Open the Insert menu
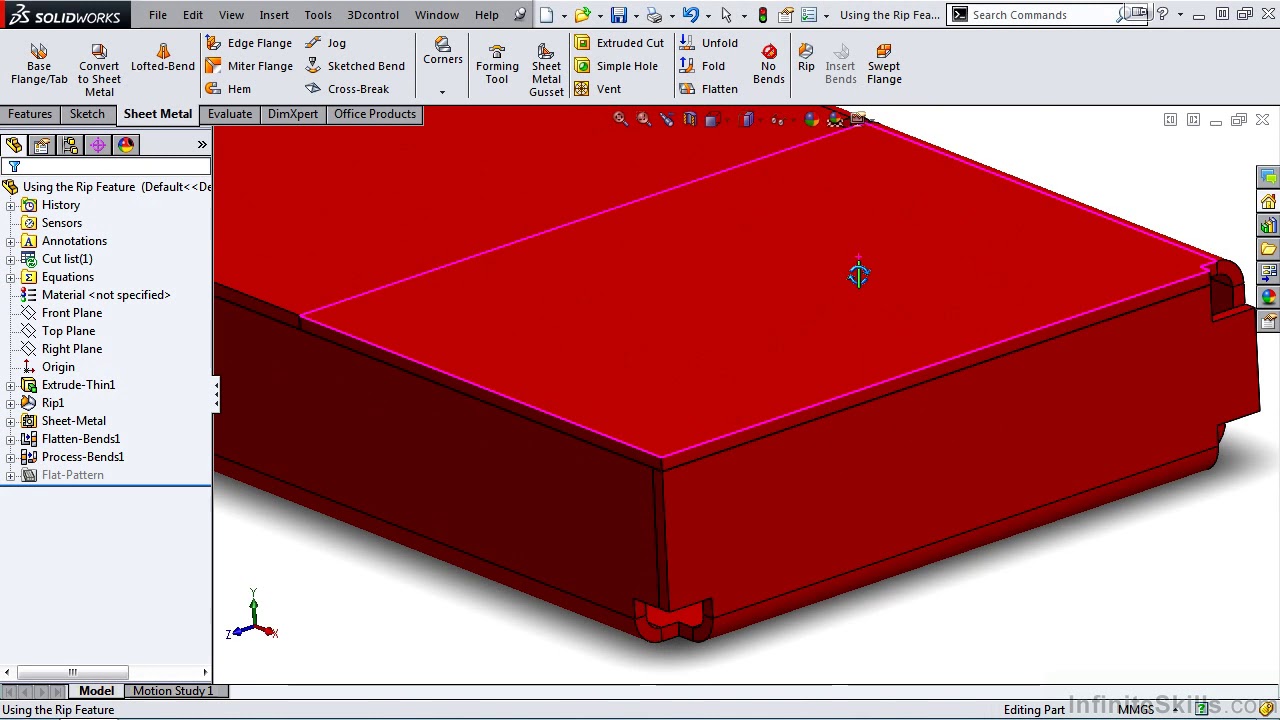The height and width of the screenshot is (720, 1280). (x=274, y=15)
